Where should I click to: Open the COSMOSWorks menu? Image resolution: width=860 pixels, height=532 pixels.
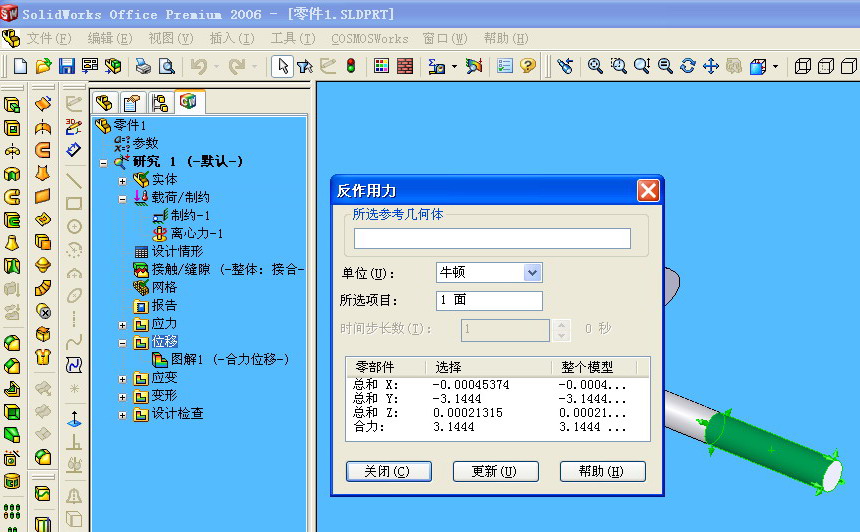[370, 38]
